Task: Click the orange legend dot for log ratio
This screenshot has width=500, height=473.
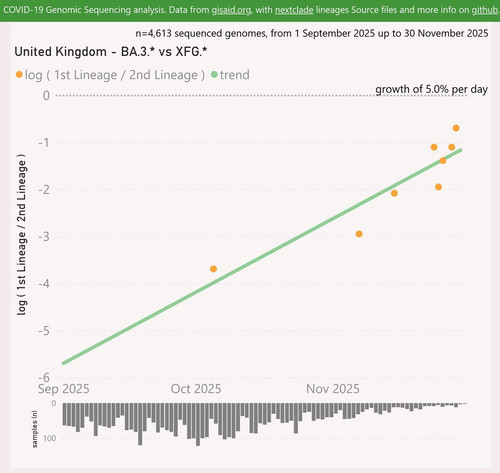Action: point(19,74)
